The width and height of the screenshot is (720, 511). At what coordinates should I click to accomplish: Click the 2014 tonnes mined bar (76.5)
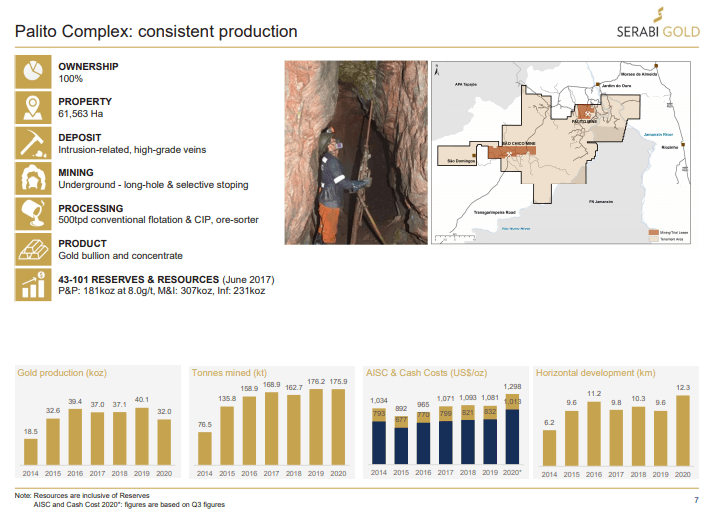205,449
